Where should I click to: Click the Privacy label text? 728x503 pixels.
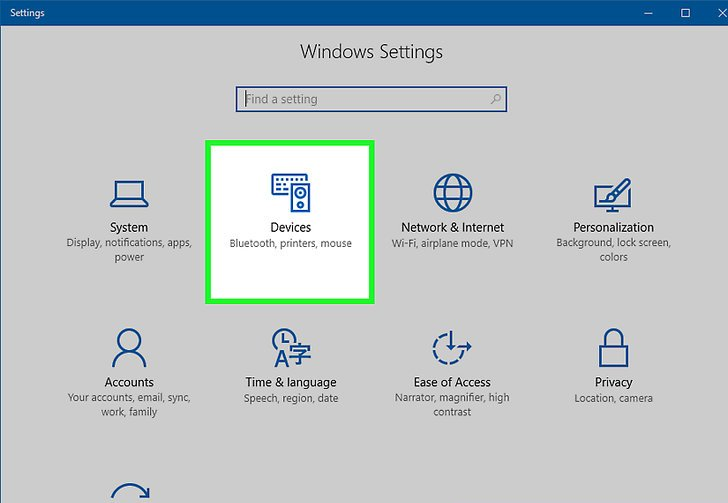point(613,382)
